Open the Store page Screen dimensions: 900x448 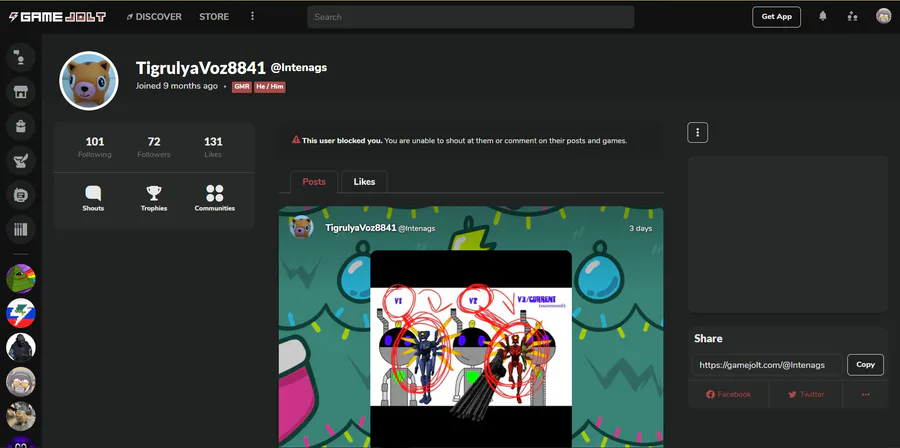coord(214,17)
